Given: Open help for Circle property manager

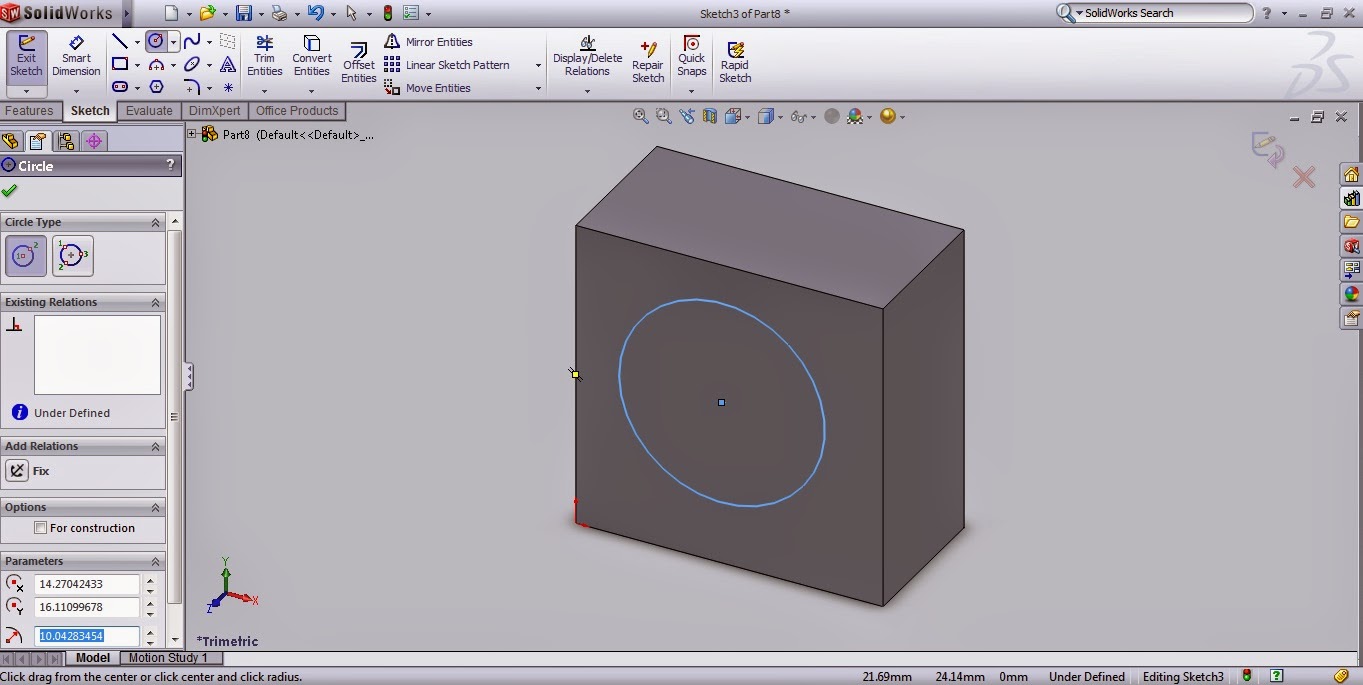Looking at the screenshot, I should (x=170, y=165).
